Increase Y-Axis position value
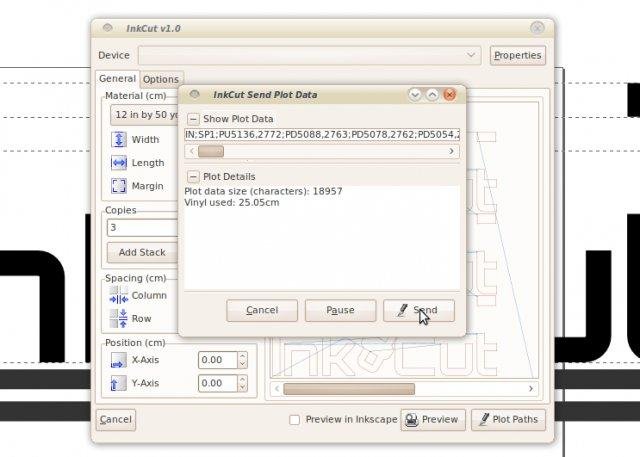Screen dimensions: 640x457 (242, 379)
